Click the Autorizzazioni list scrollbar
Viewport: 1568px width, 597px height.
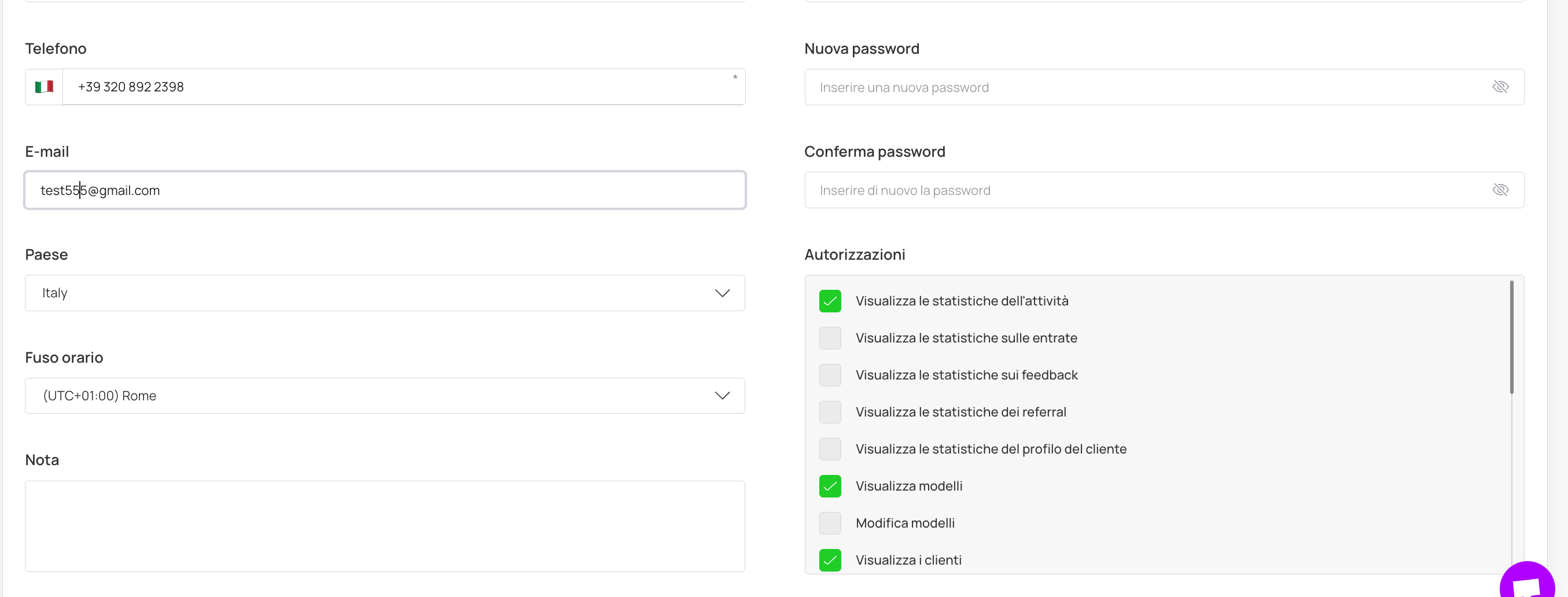[x=1511, y=338]
